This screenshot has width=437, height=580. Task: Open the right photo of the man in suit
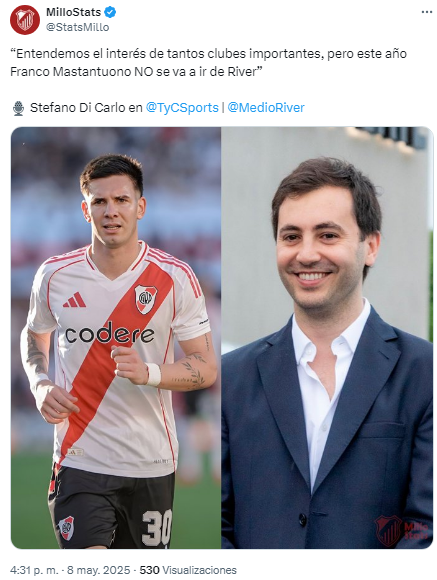click(x=327, y=338)
